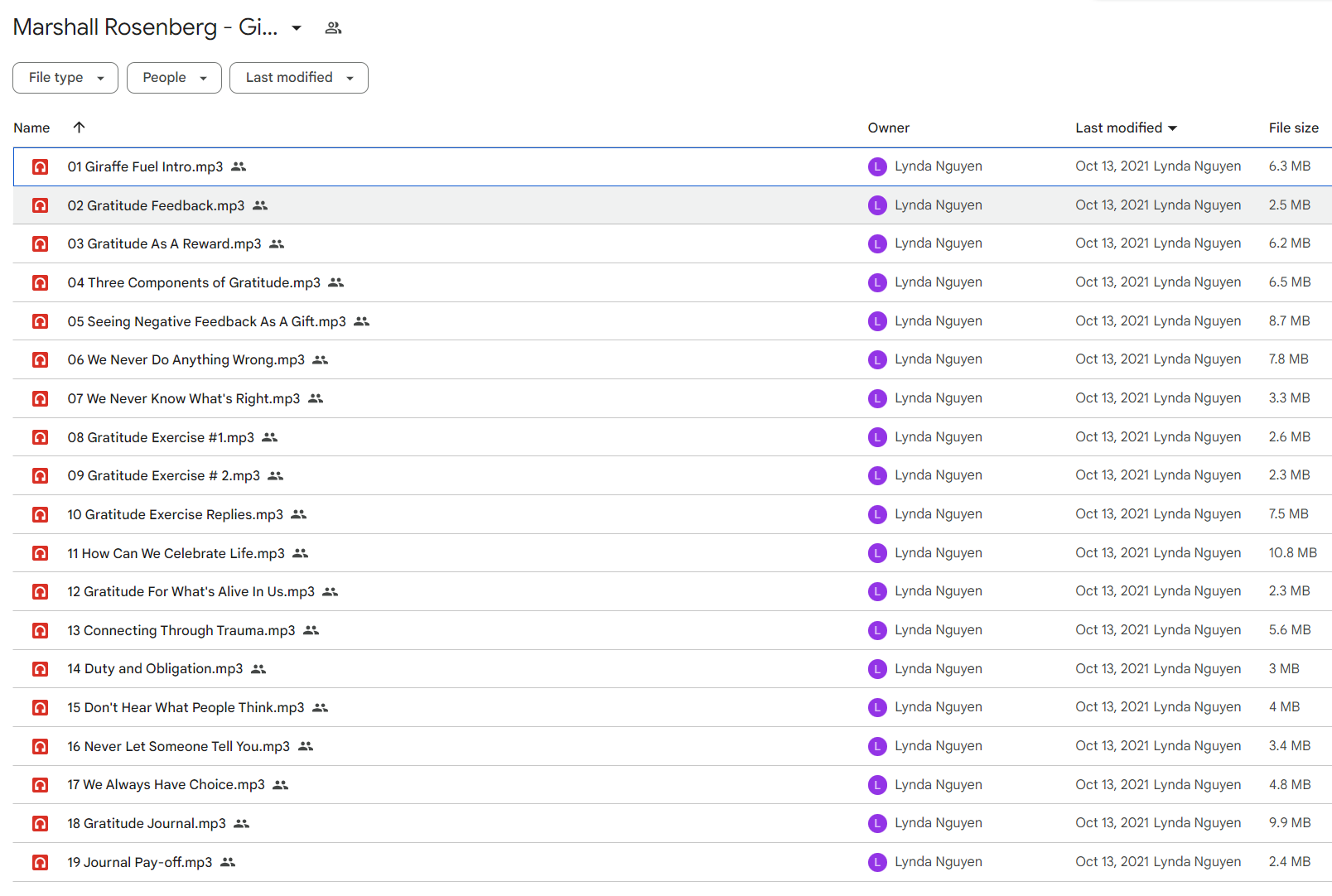Open the File type filter
The height and width of the screenshot is (896, 1332).
coord(65,78)
